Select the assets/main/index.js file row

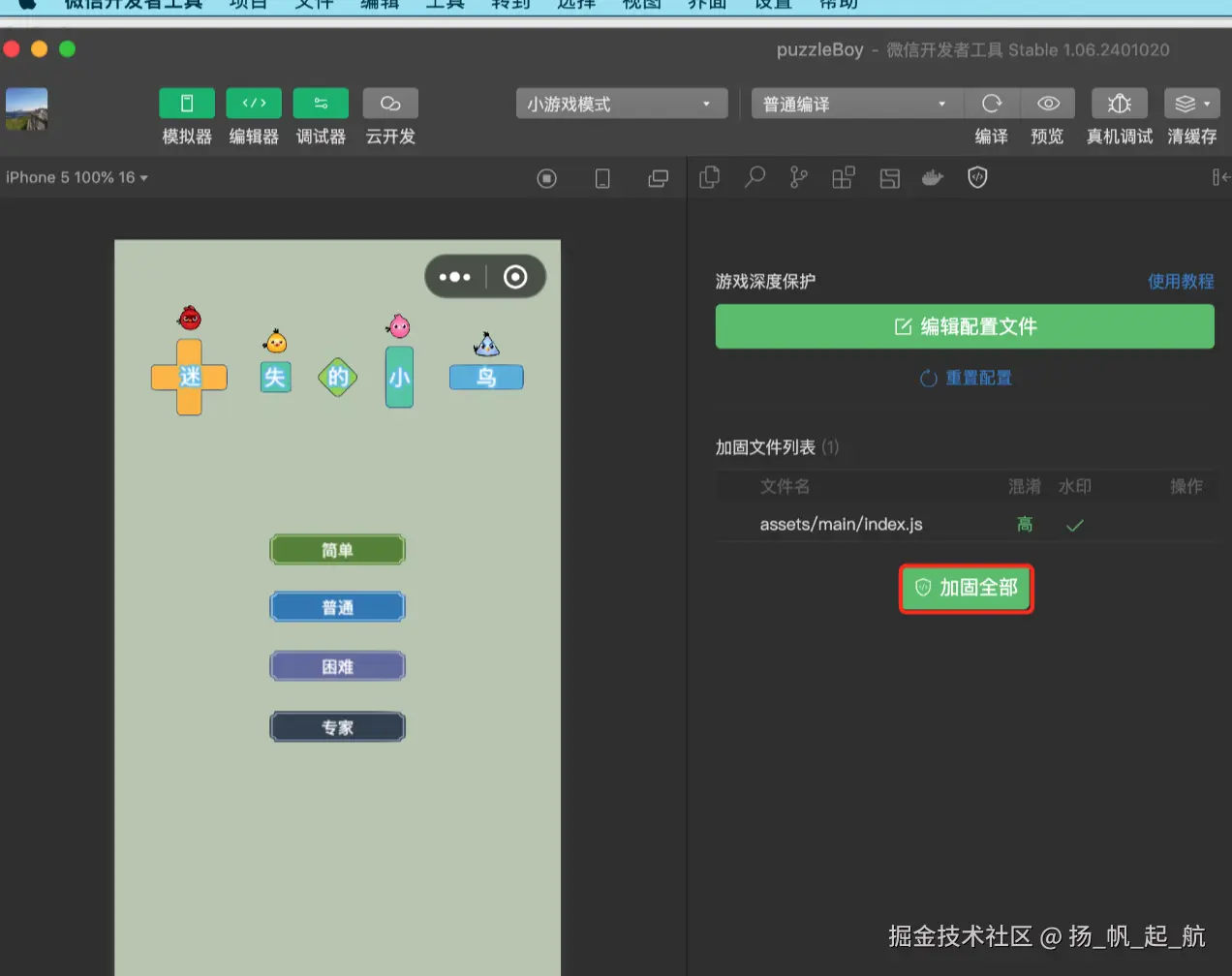pyautogui.click(x=965, y=525)
